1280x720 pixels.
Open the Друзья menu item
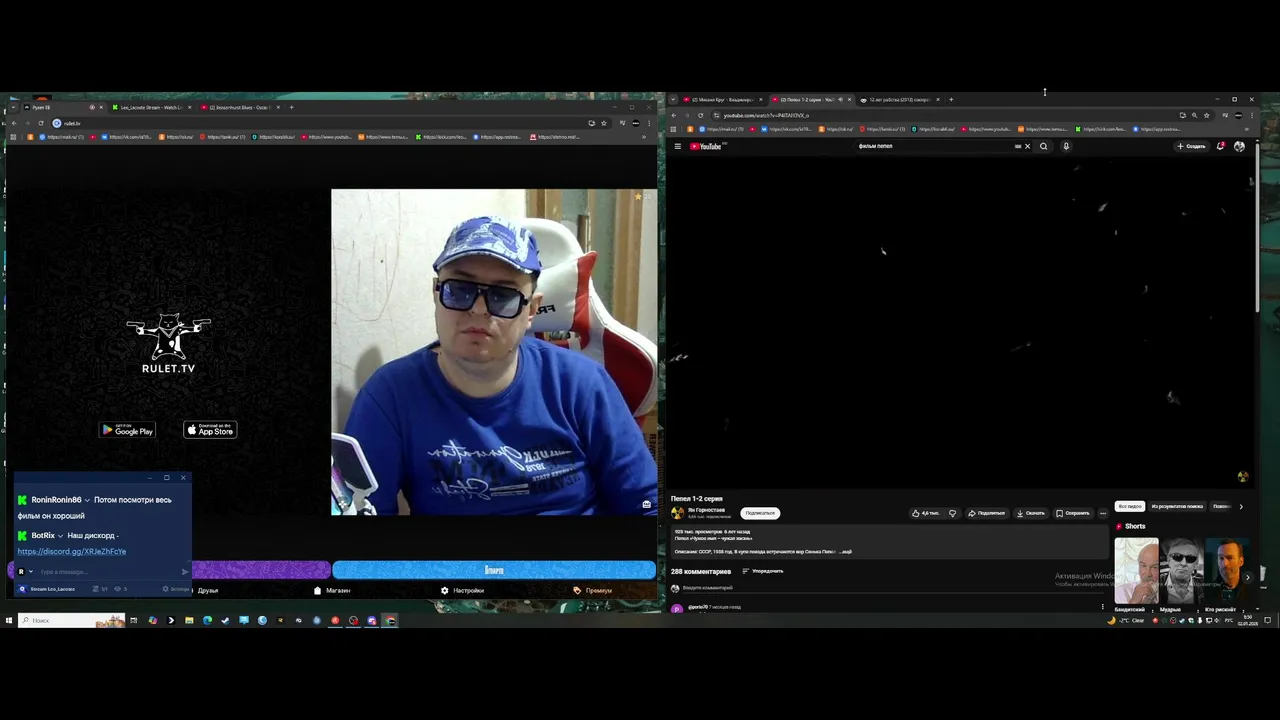(x=207, y=590)
